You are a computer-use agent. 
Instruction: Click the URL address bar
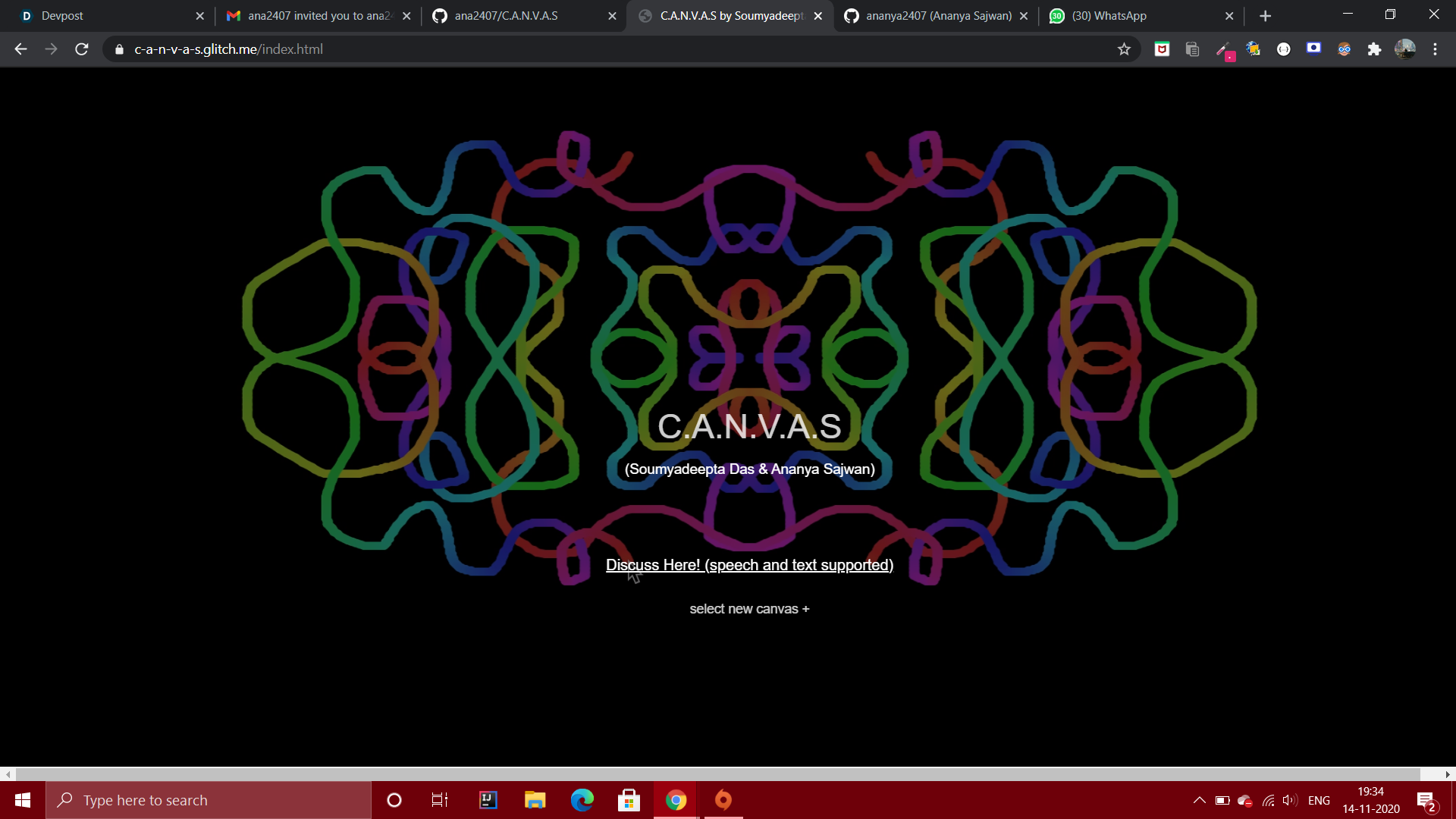click(x=607, y=49)
